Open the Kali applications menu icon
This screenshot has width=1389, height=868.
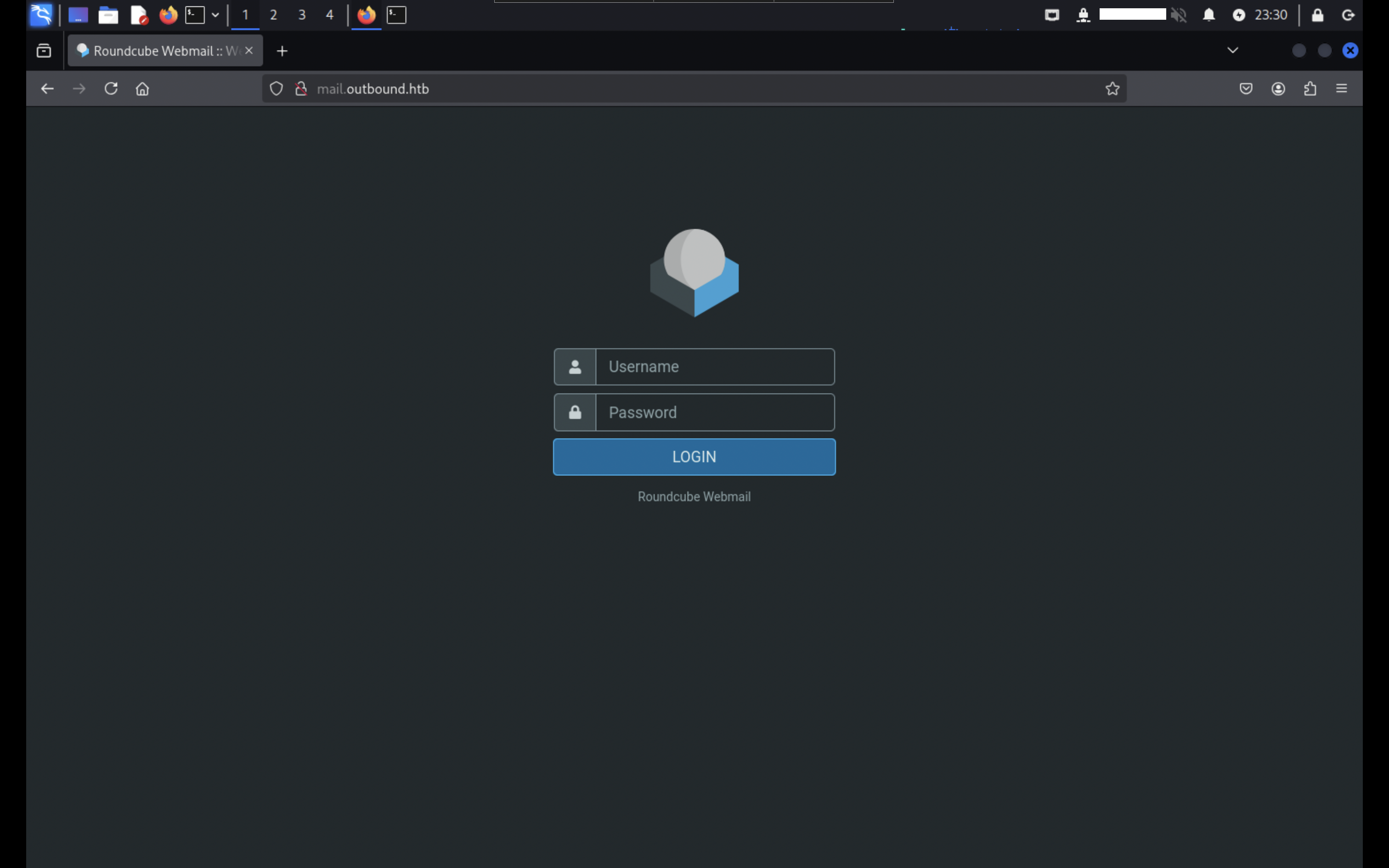41,15
